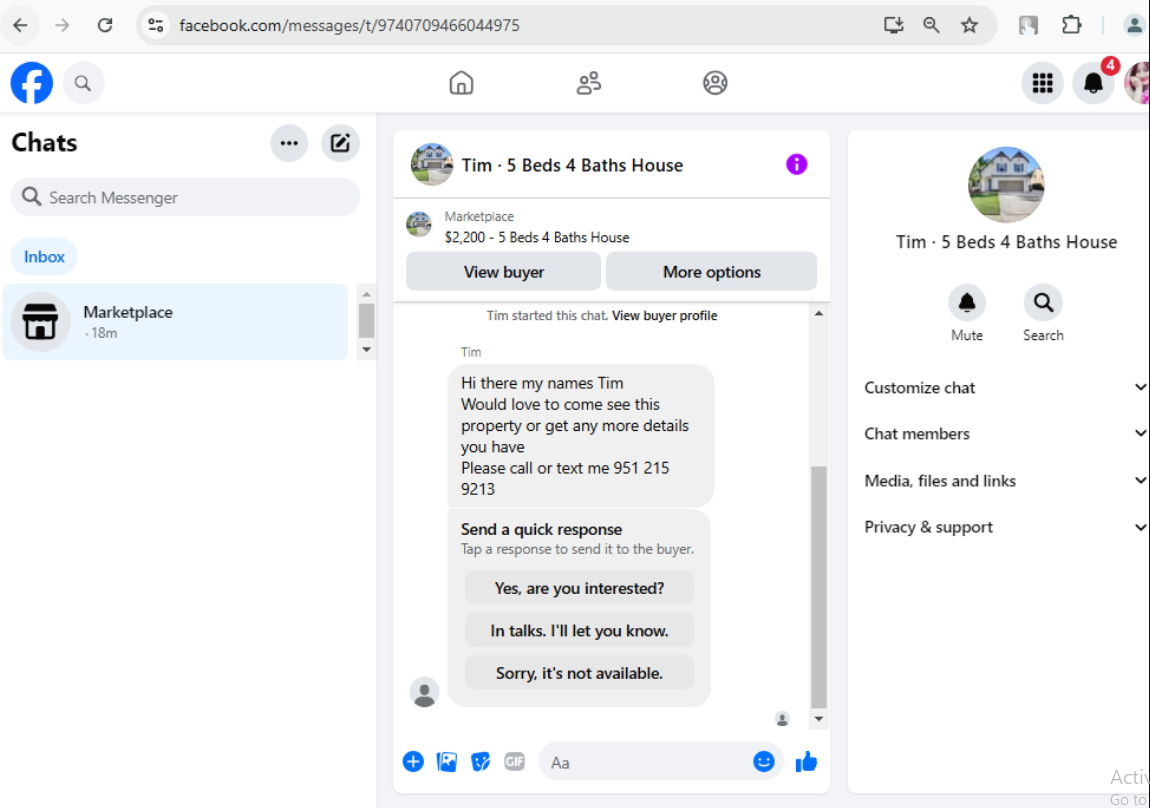Expand Customize chat section
The width and height of the screenshot is (1150, 808).
click(x=1005, y=387)
